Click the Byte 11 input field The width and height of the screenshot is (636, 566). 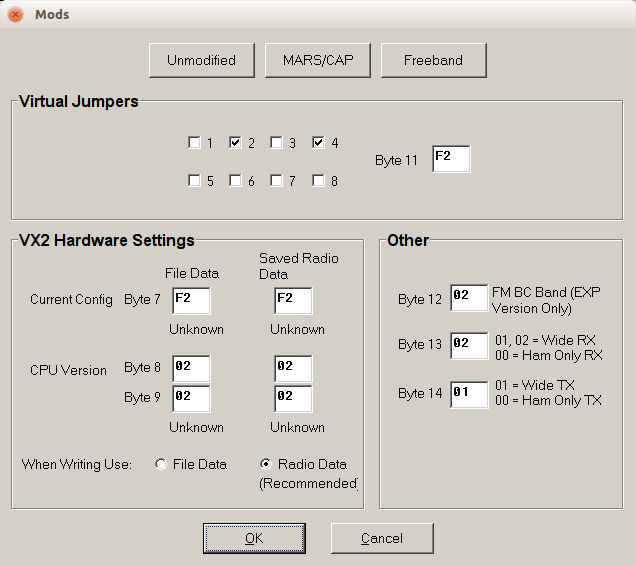[x=451, y=159]
